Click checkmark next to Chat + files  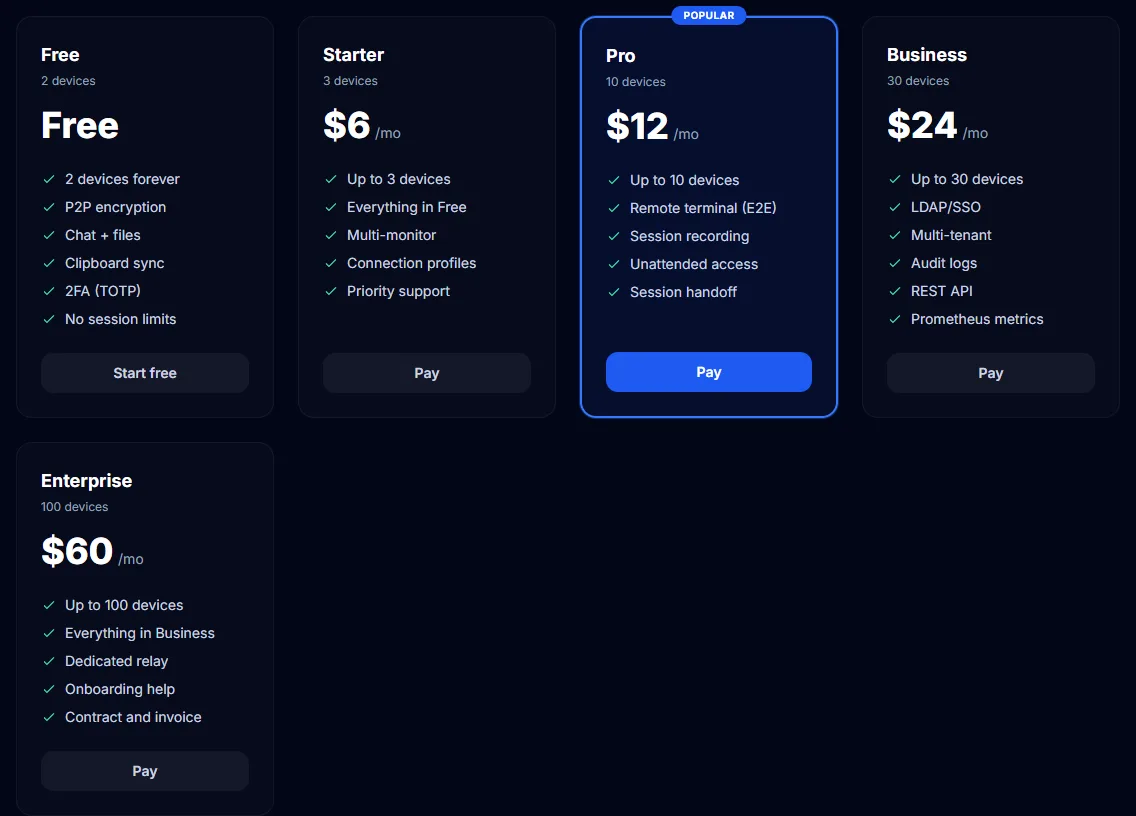click(x=49, y=235)
